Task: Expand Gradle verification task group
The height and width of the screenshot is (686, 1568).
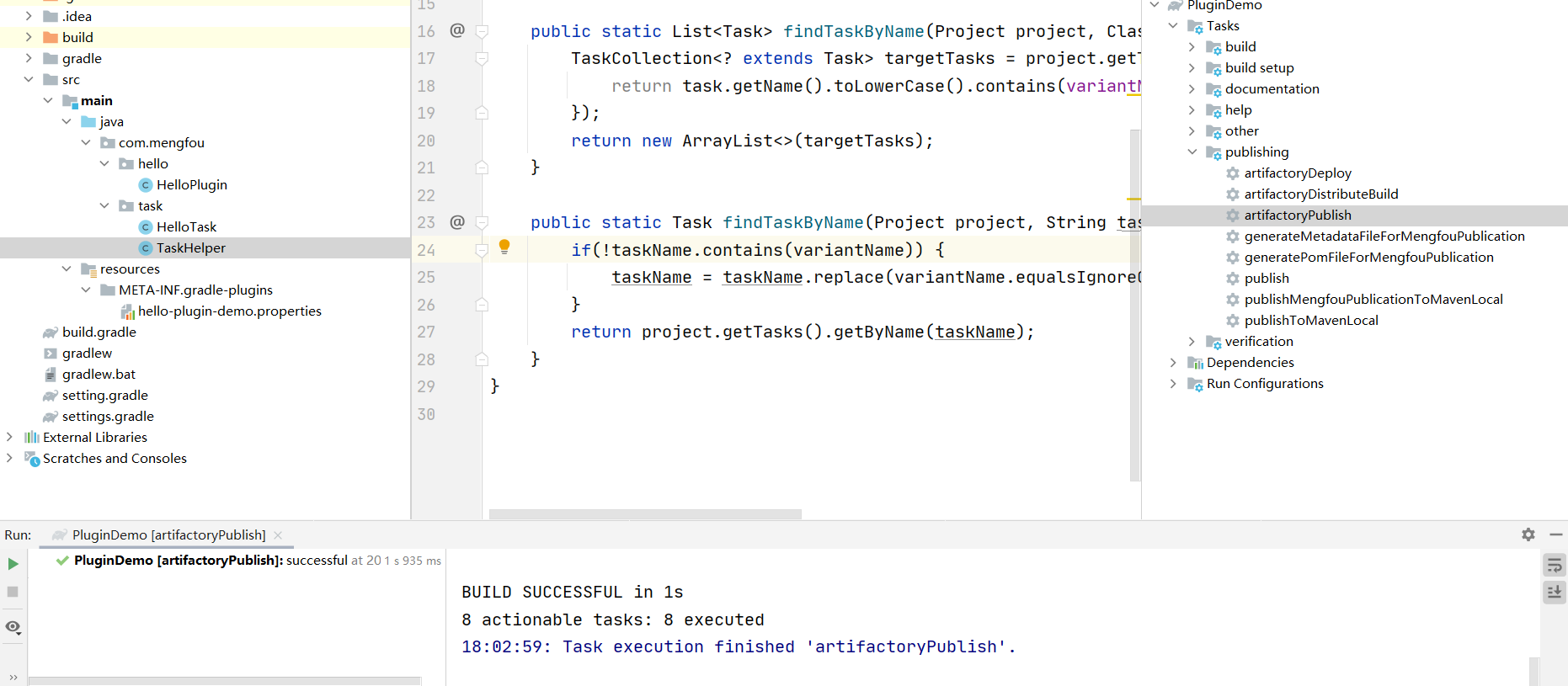Action: [1192, 341]
